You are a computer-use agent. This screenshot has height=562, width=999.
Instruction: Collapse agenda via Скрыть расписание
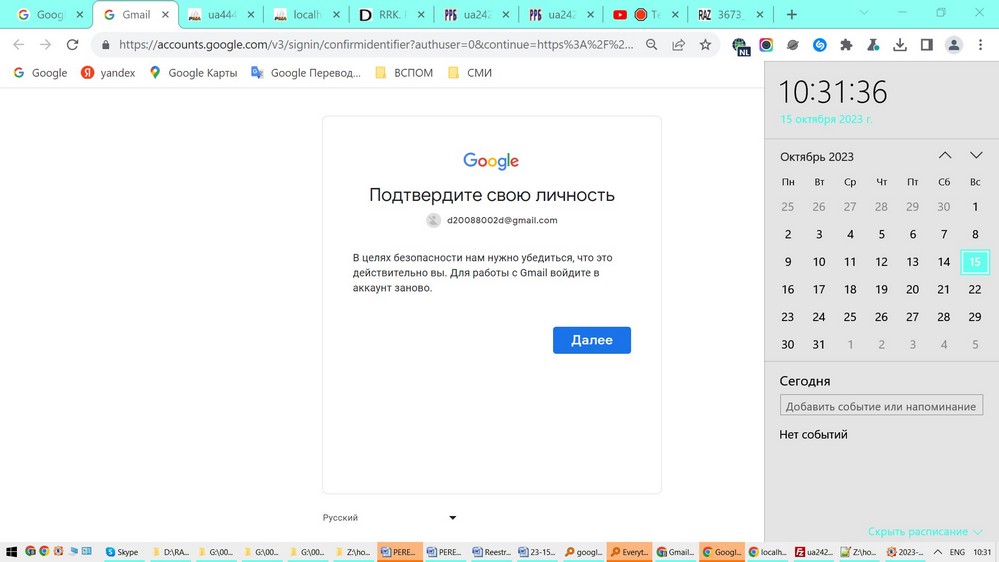tap(924, 531)
